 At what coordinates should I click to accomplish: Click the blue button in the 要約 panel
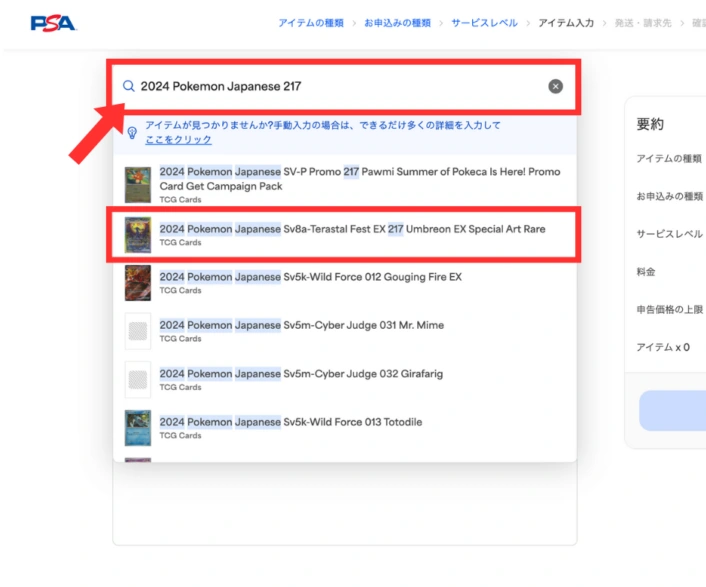[x=673, y=411]
